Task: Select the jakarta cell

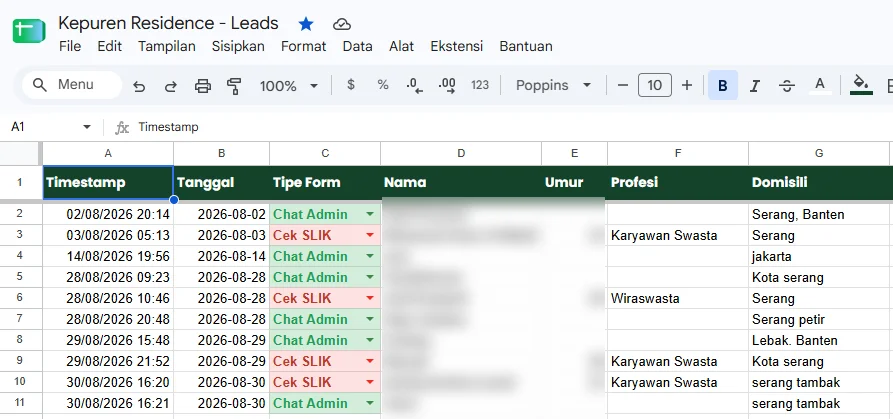Action: tap(819, 257)
